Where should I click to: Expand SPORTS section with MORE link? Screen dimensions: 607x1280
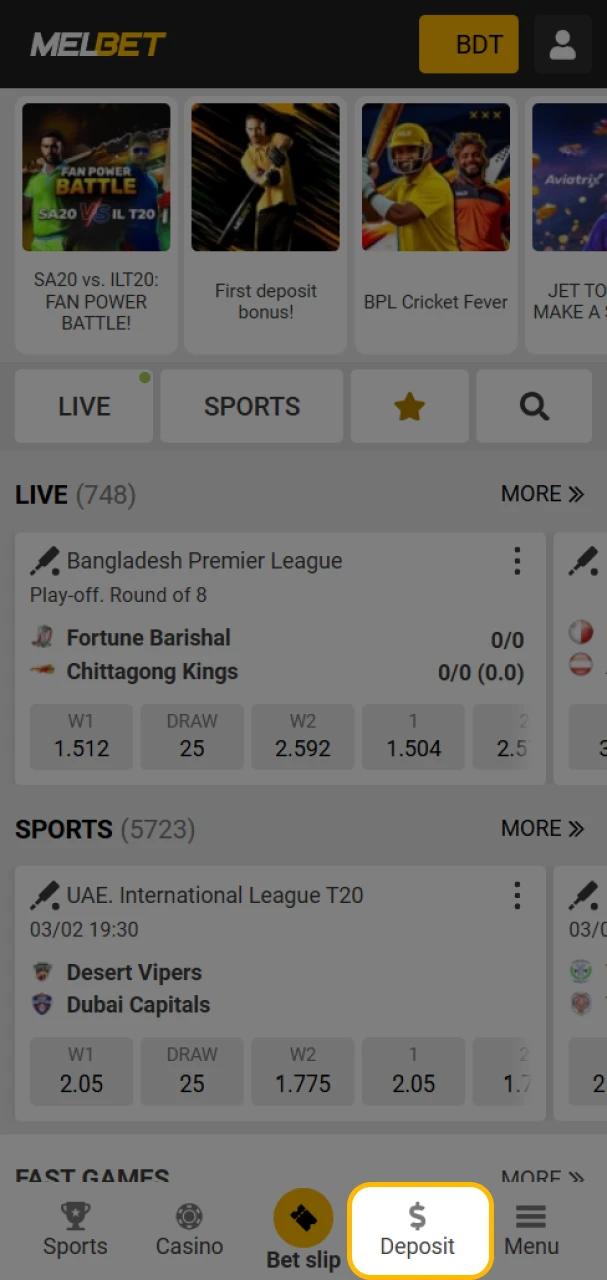tap(542, 828)
